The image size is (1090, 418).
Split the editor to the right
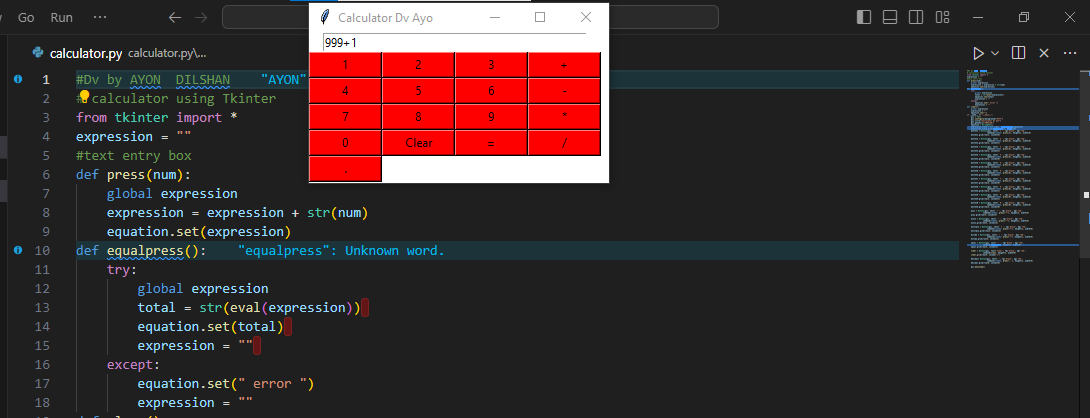[x=1018, y=53]
